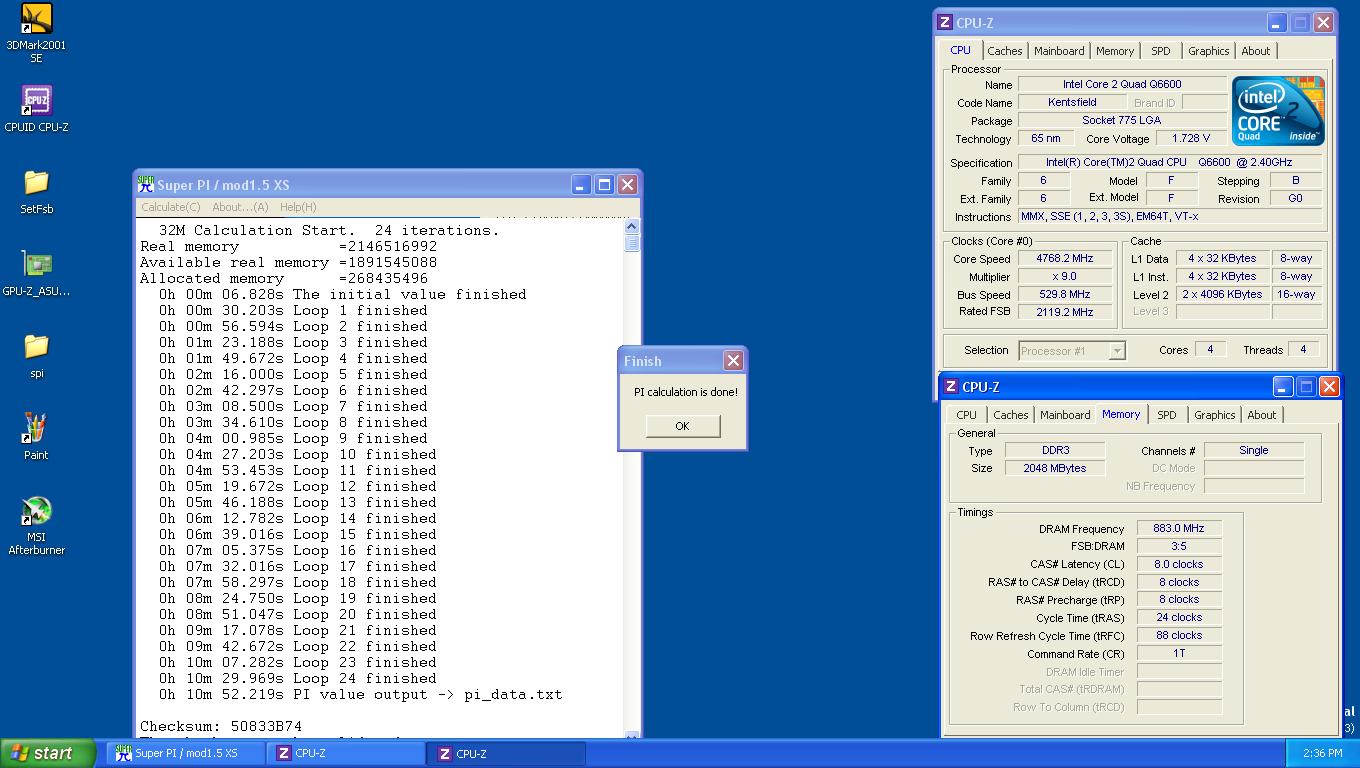This screenshot has height=768, width=1360.
Task: Click the Super PI vertical scrollbar thumb
Action: (632, 243)
